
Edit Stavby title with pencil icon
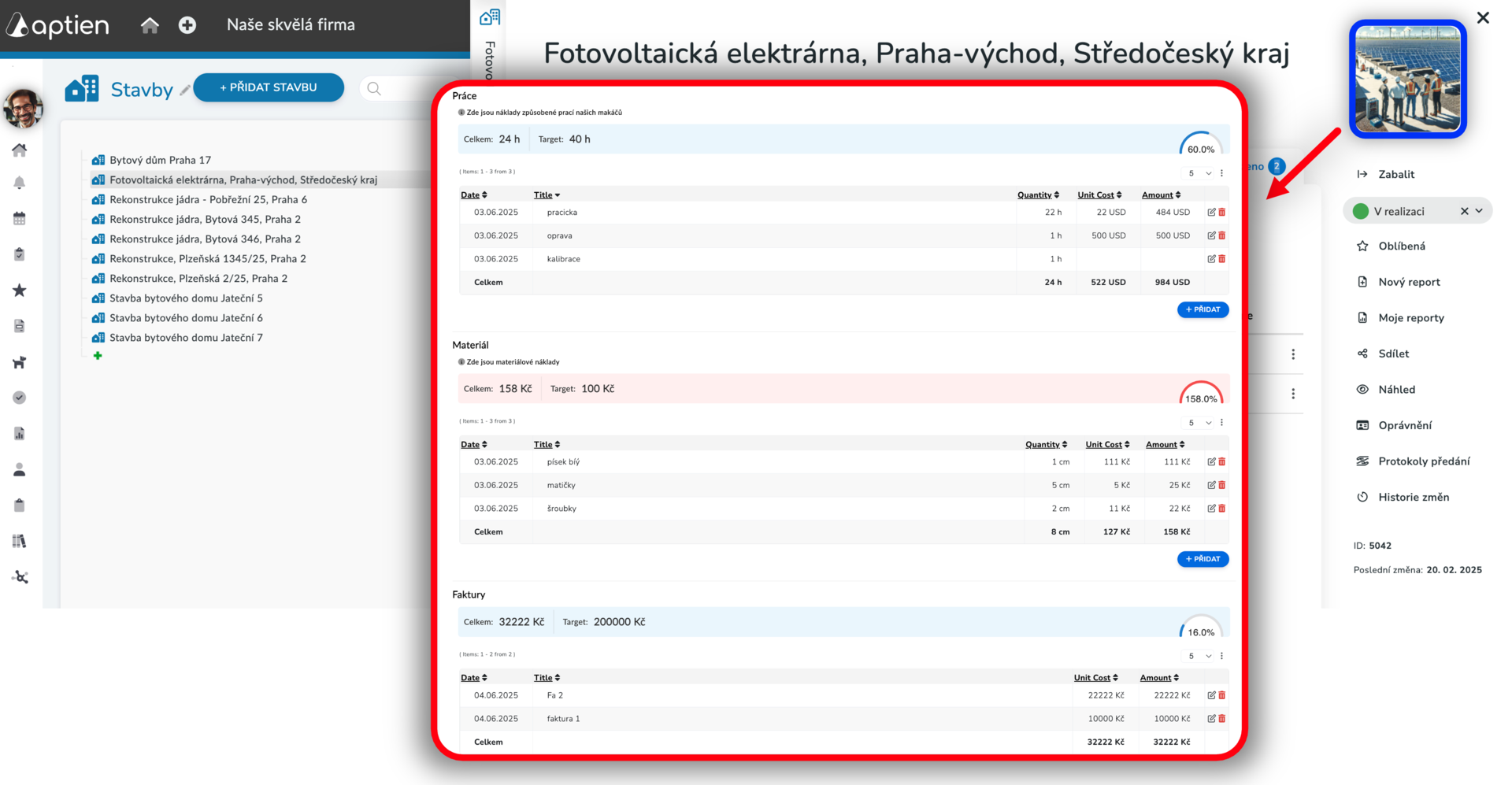coord(184,90)
